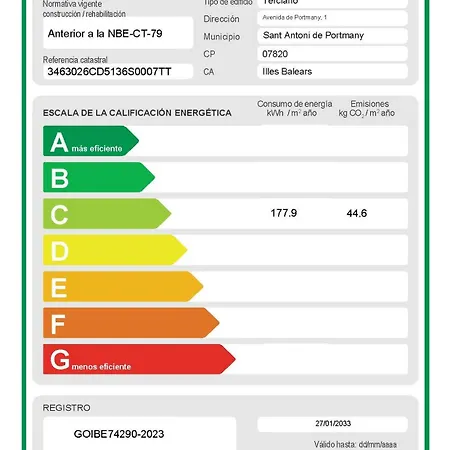Click the energy consumption value 177.9
The height and width of the screenshot is (450, 450).
[284, 213]
